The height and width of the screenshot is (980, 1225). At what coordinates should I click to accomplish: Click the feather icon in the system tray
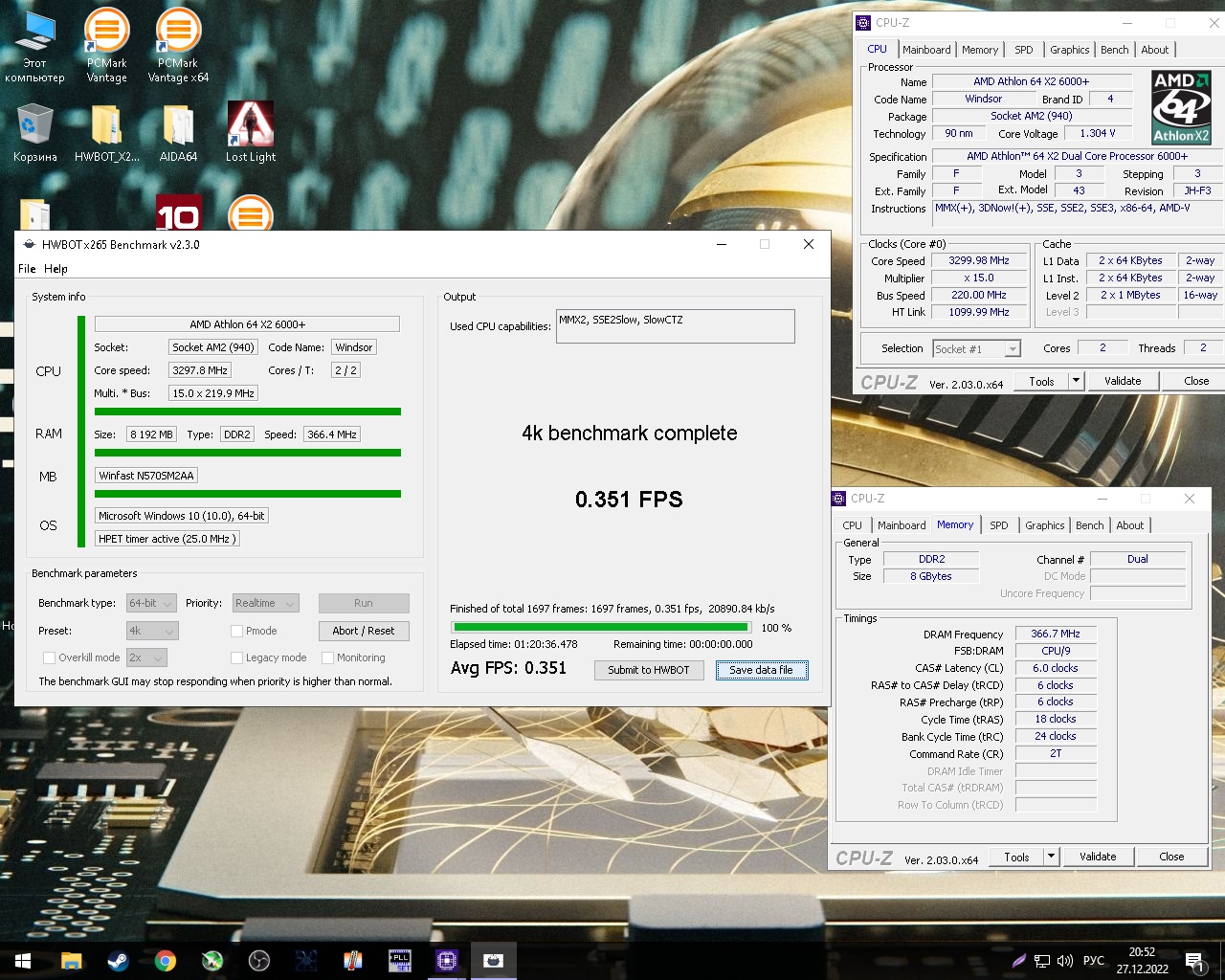point(1019,961)
